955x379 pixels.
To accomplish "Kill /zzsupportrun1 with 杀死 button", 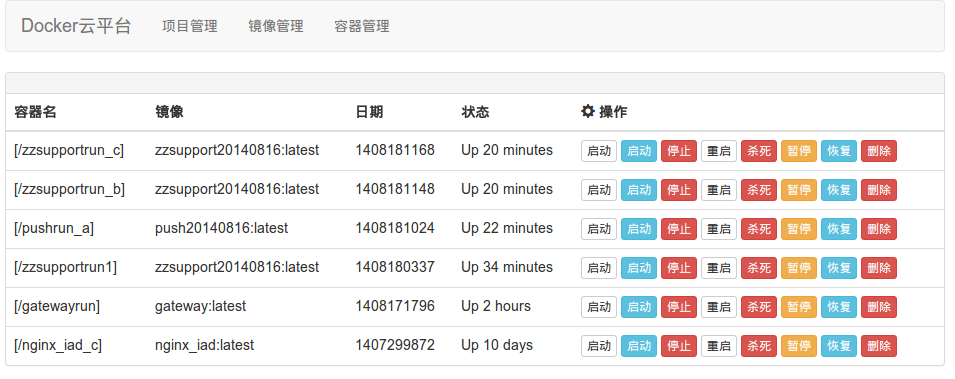I will pyautogui.click(x=759, y=268).
